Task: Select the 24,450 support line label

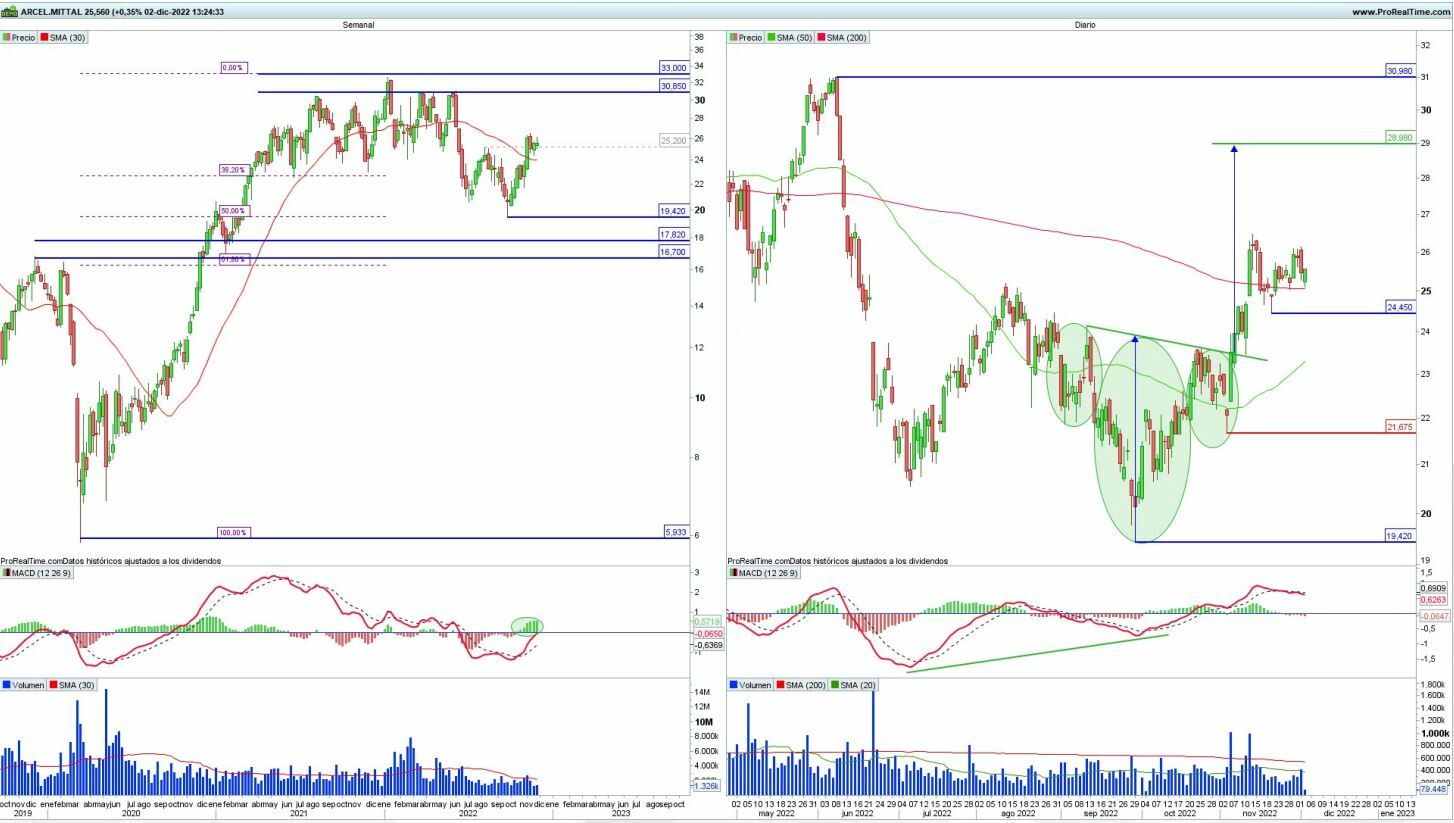Action: tap(1400, 307)
